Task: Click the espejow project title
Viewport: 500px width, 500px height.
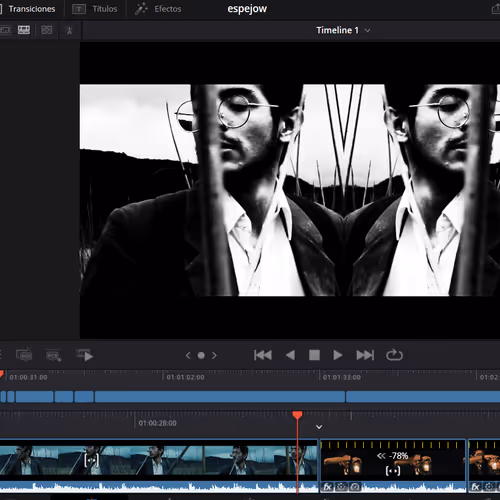Action: click(x=247, y=9)
